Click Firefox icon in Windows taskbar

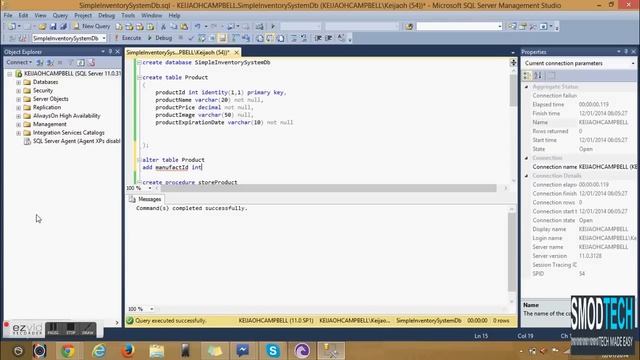pyautogui.click(x=128, y=351)
